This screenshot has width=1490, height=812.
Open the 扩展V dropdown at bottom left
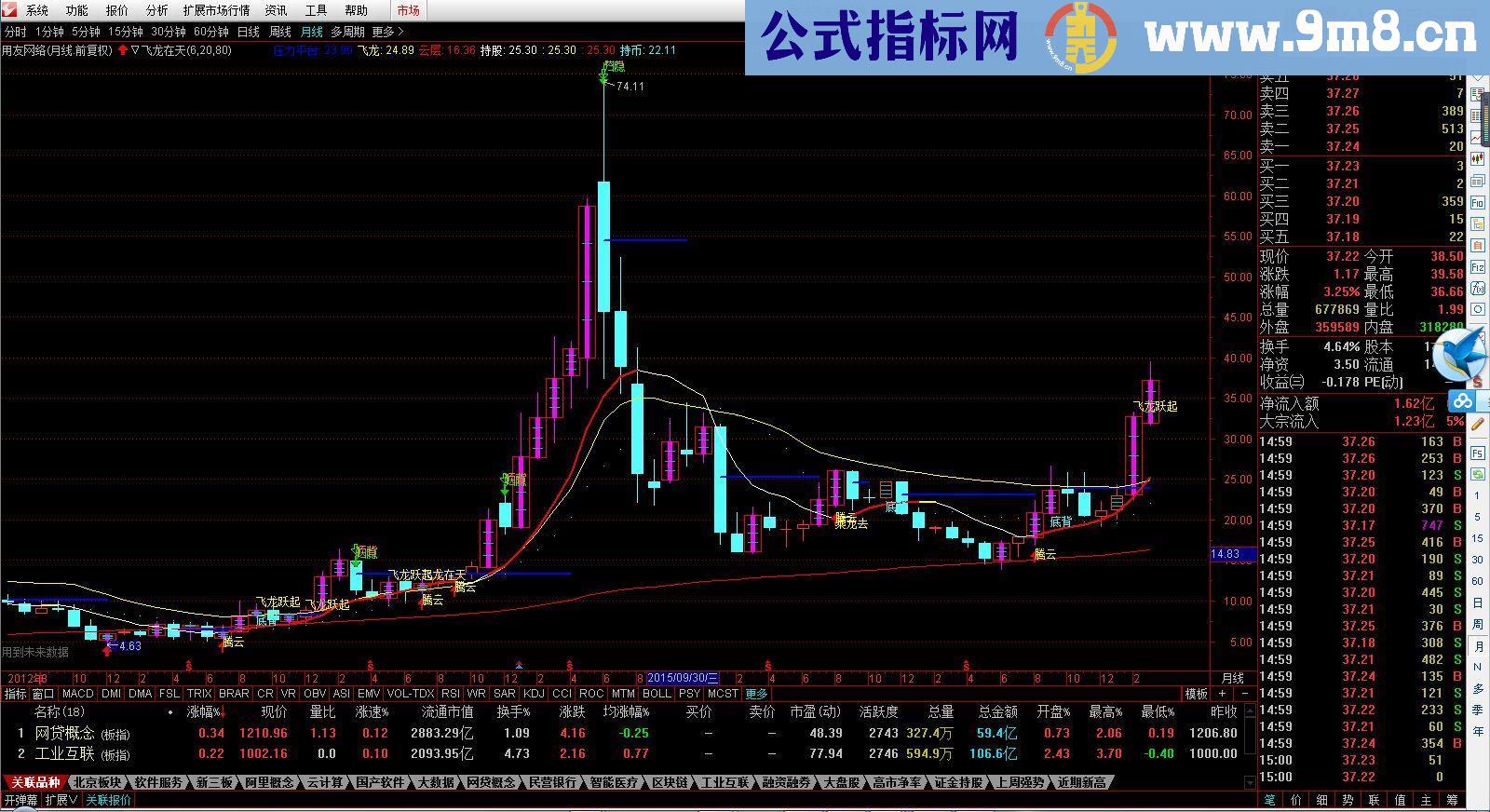pos(61,800)
